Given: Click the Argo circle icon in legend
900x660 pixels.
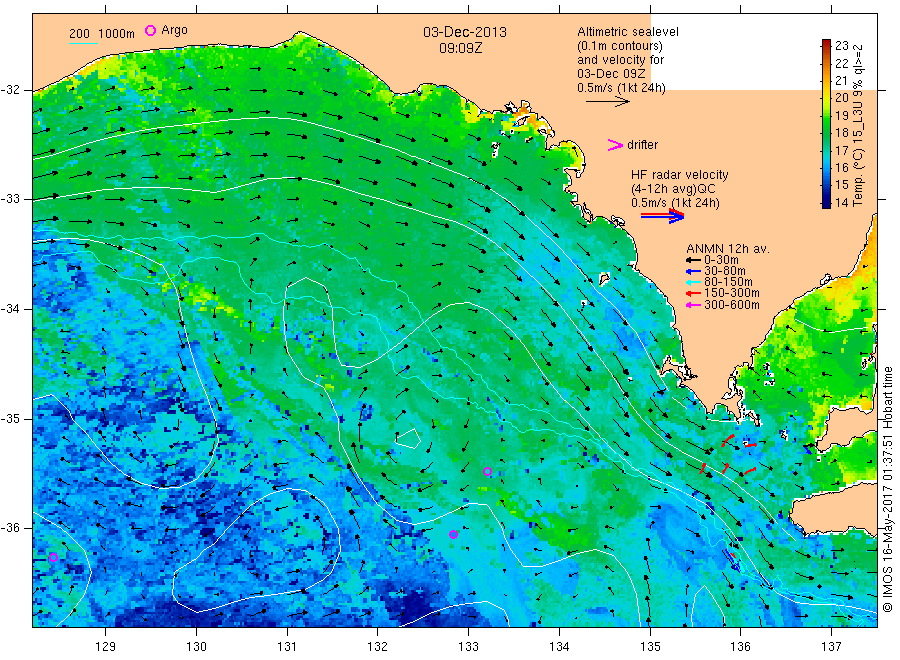Looking at the screenshot, I should click(x=150, y=30).
